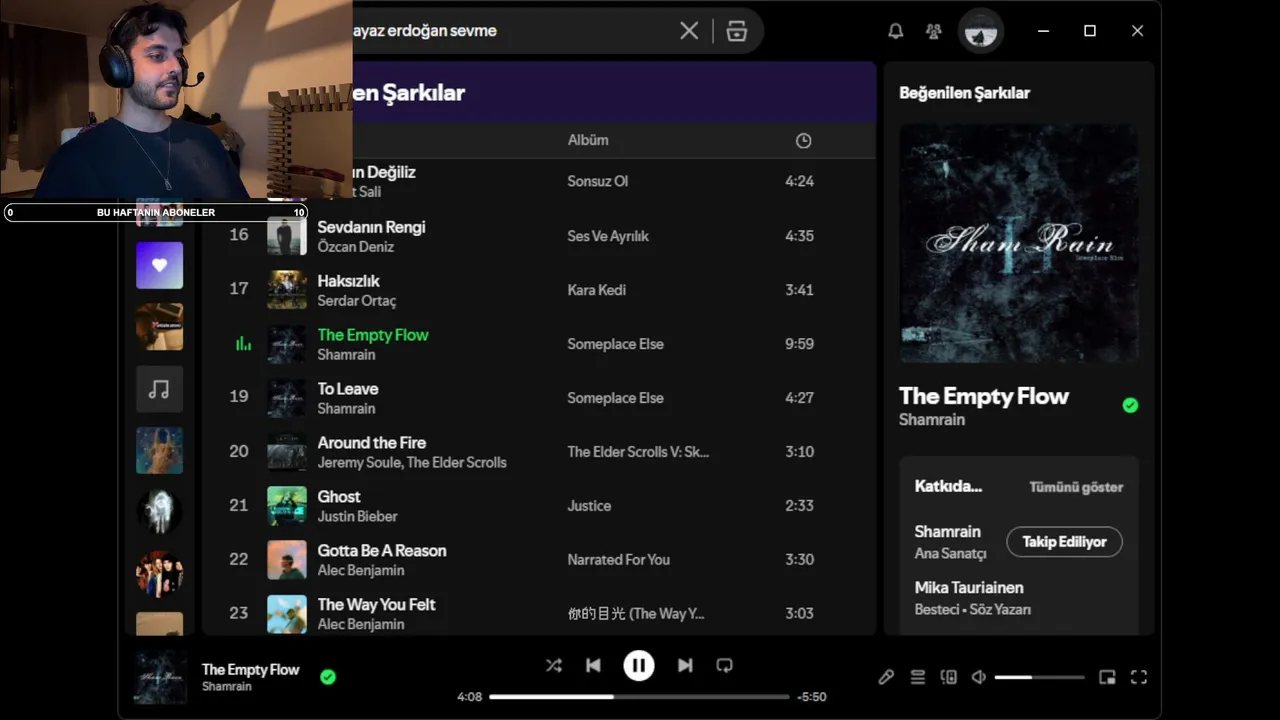Open the Ses Ve Ayrılık album

pos(608,236)
